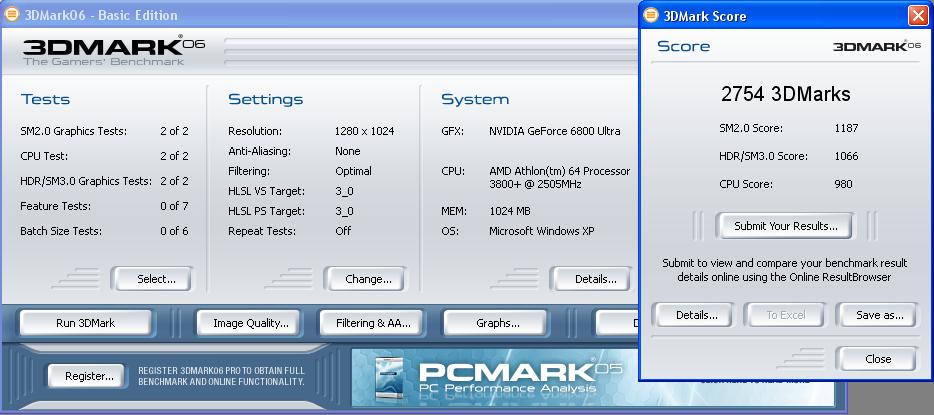Click the Tests section heading
Viewport: 934px width, 415px height.
point(45,99)
